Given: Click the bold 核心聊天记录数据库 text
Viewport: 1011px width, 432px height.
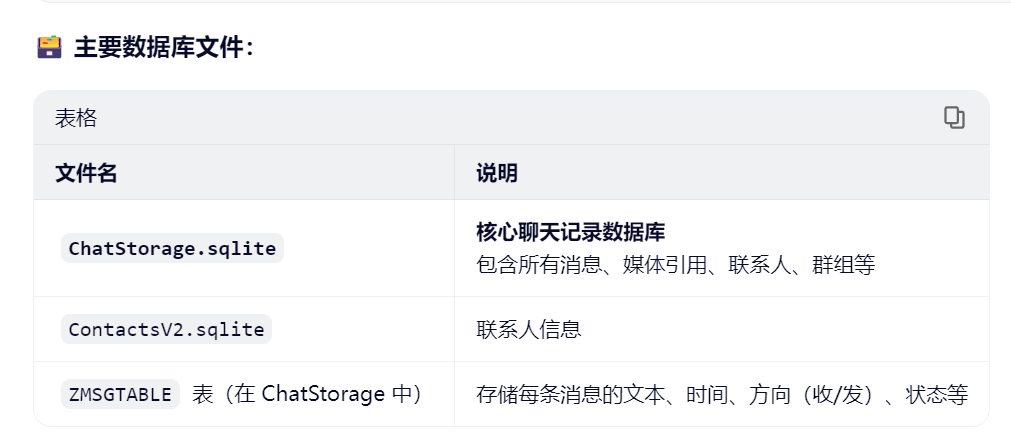Looking at the screenshot, I should [571, 232].
